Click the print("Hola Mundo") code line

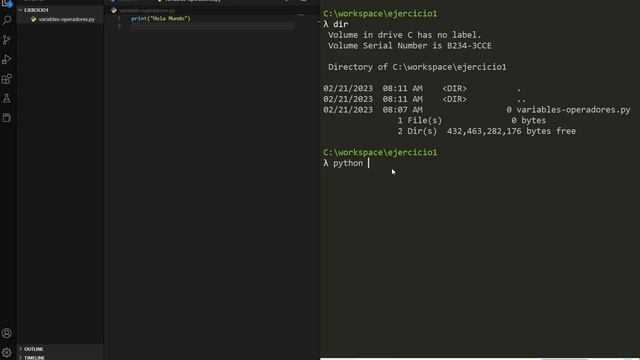tap(161, 18)
